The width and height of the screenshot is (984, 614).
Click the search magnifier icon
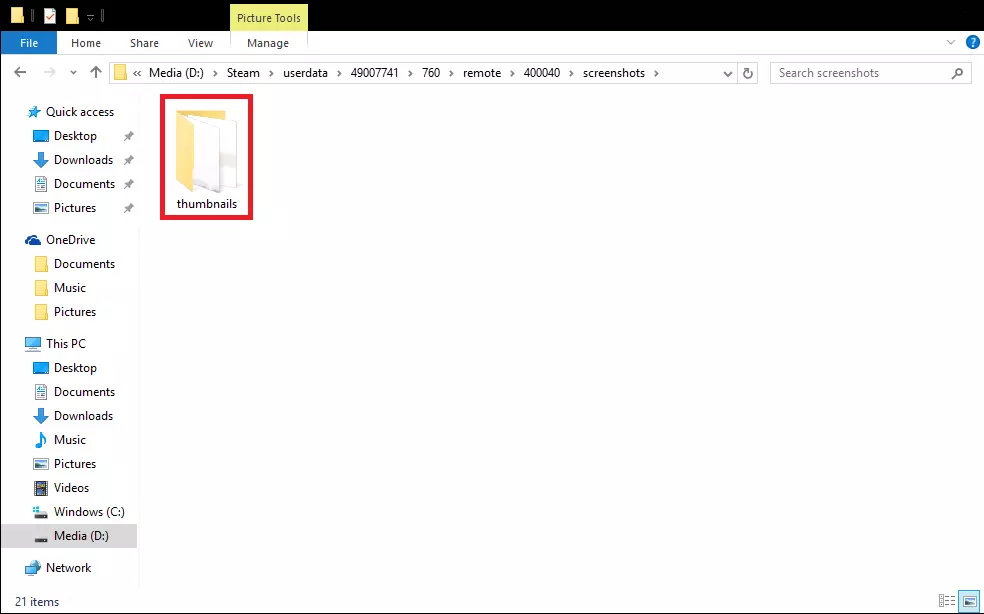pos(957,73)
